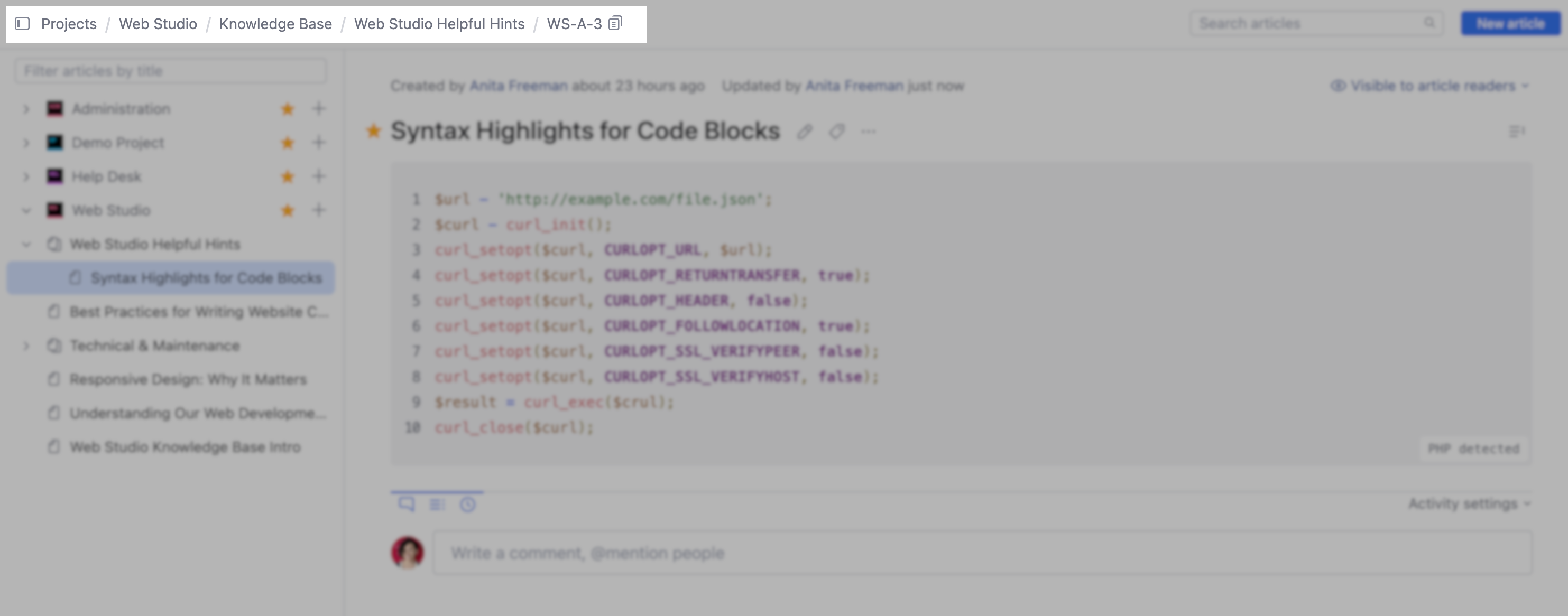The width and height of the screenshot is (1568, 616).
Task: Add a new article under Demo Project
Action: [x=318, y=142]
